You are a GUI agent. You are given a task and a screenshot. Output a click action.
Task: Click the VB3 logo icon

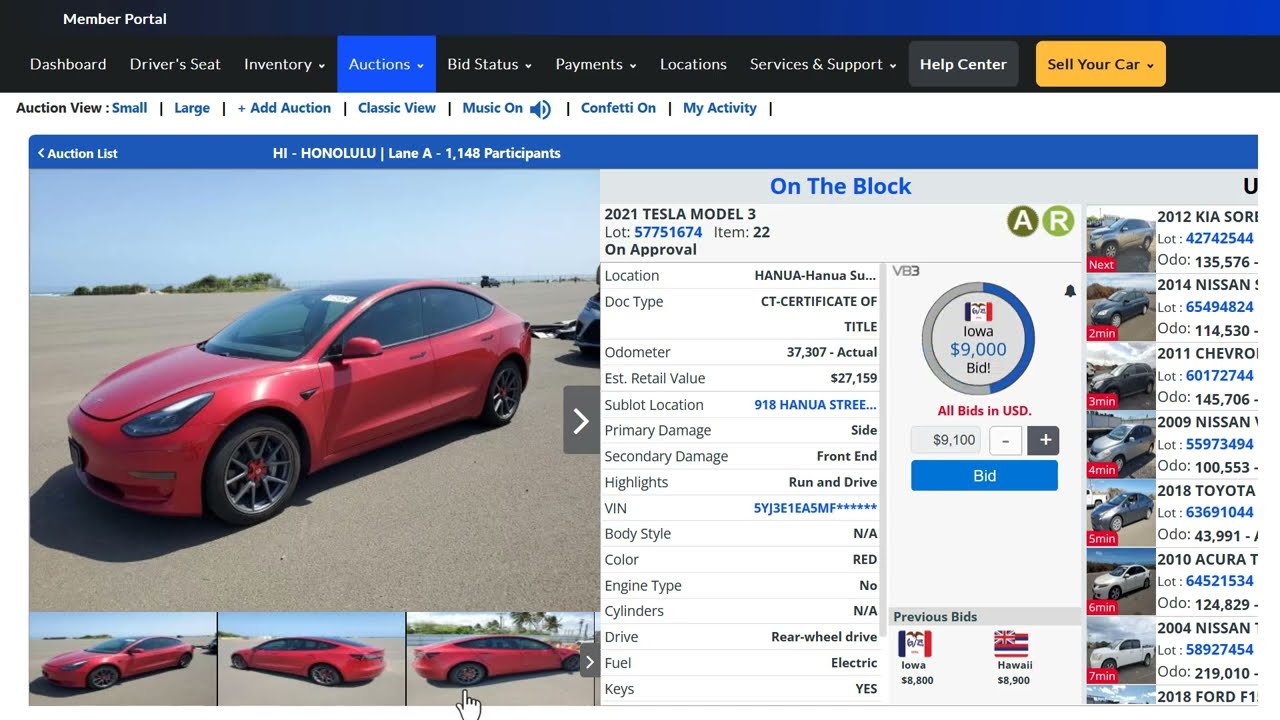(x=906, y=271)
